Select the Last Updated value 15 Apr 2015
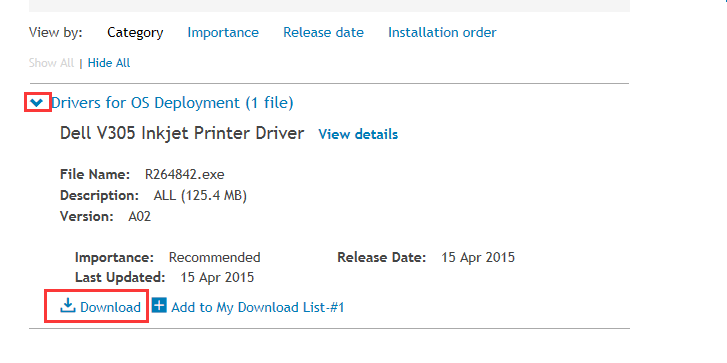This screenshot has height=363, width=727. (217, 277)
